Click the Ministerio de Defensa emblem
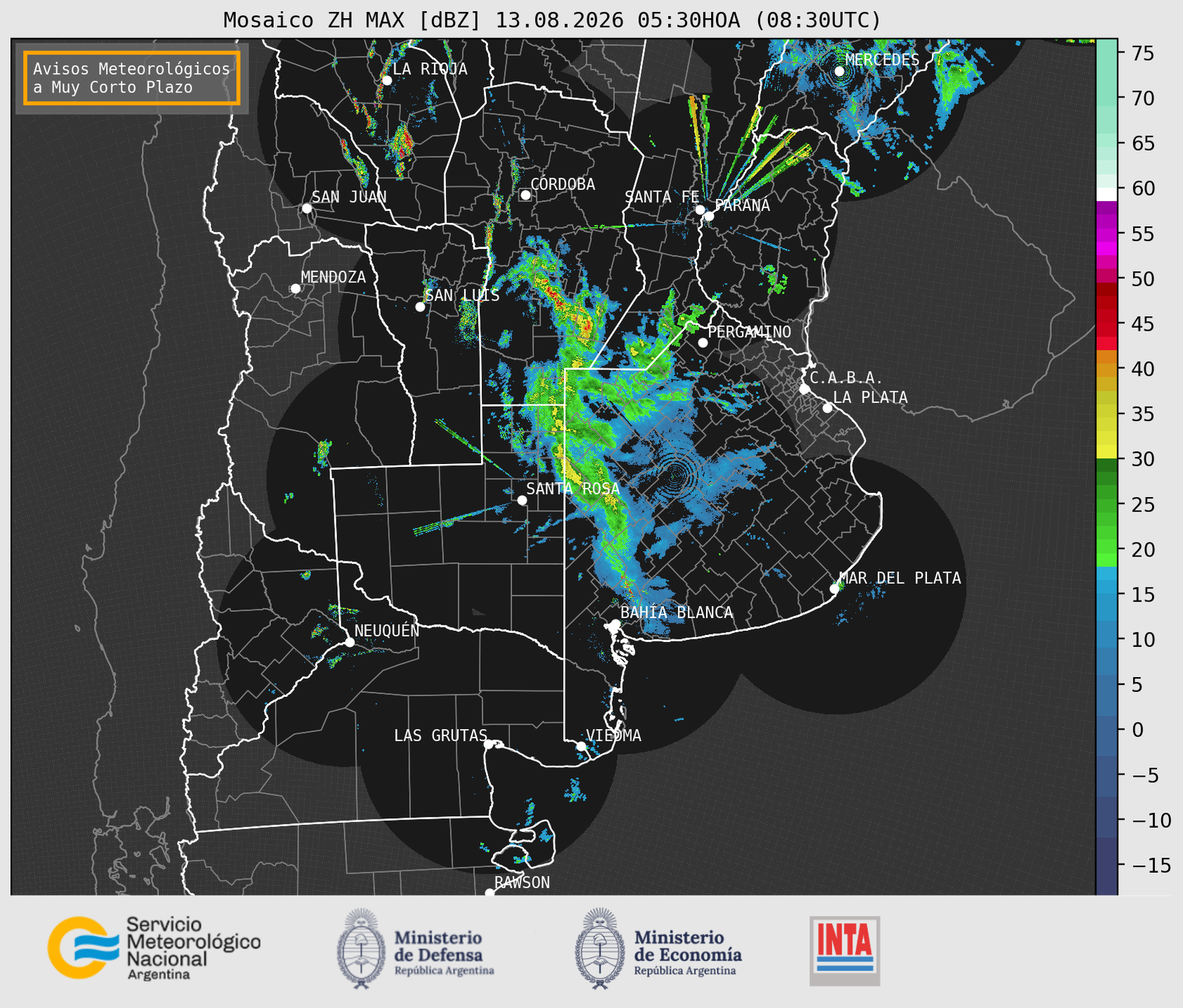Screen dimensions: 1183x1008 361,948
